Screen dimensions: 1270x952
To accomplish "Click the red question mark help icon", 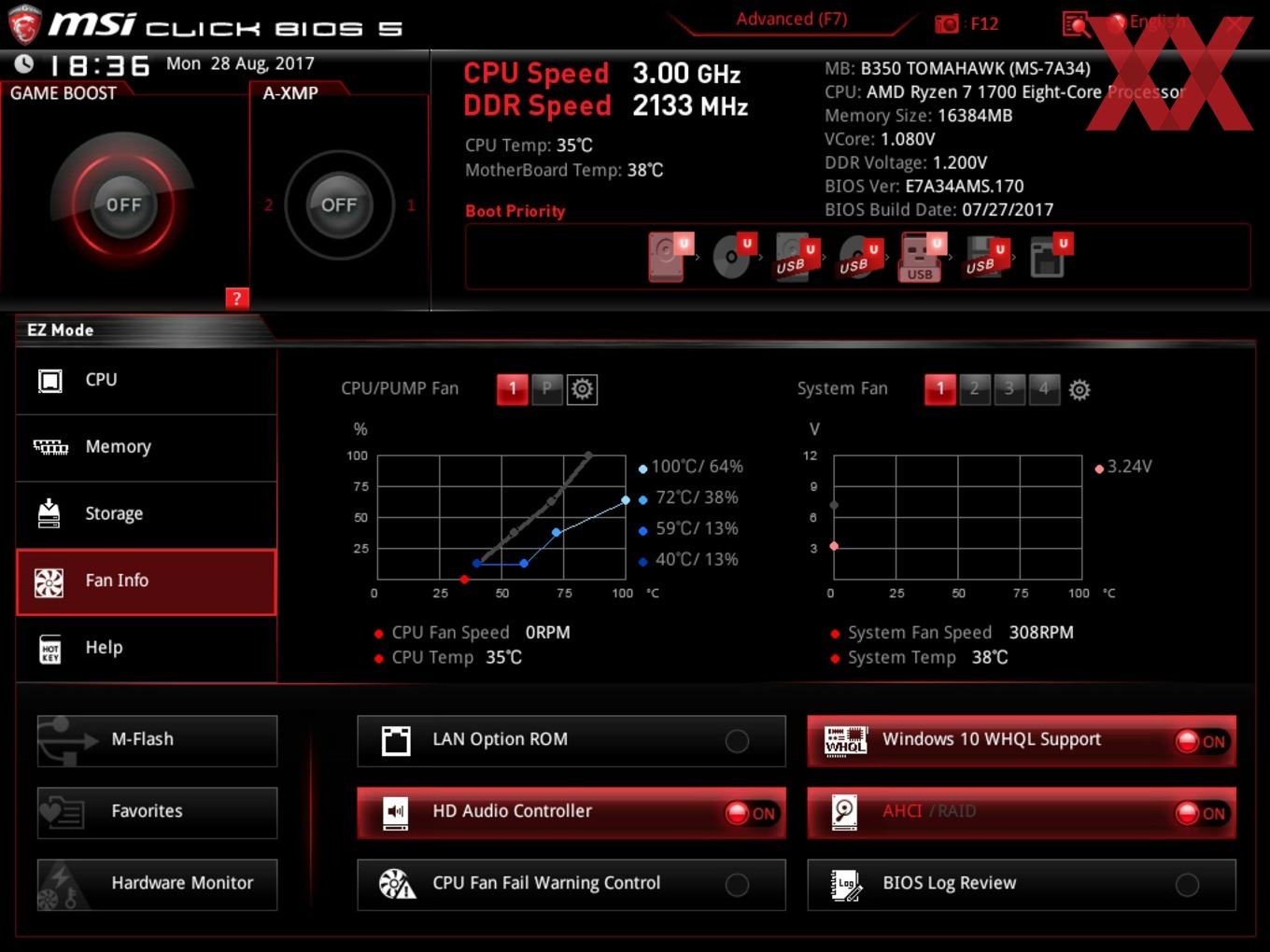I will tap(237, 298).
